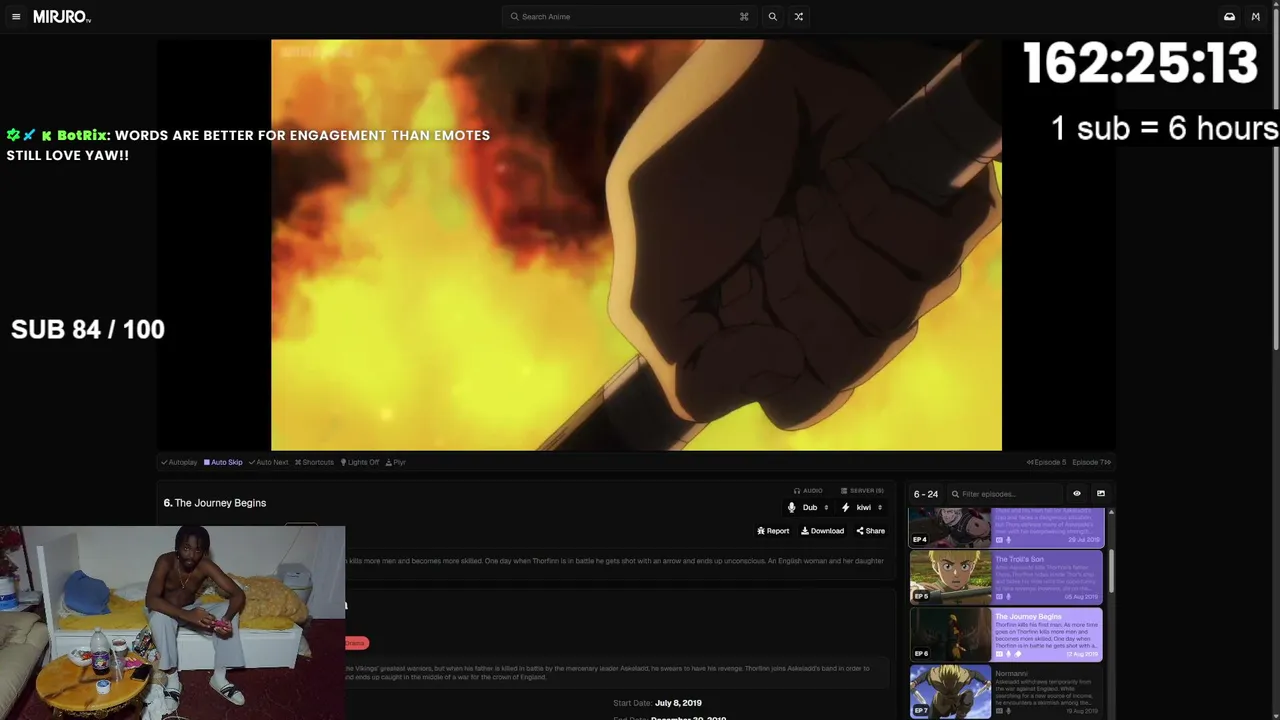Viewport: 1280px width, 720px height.
Task: Toggle the Auto Next option
Action: [268, 462]
